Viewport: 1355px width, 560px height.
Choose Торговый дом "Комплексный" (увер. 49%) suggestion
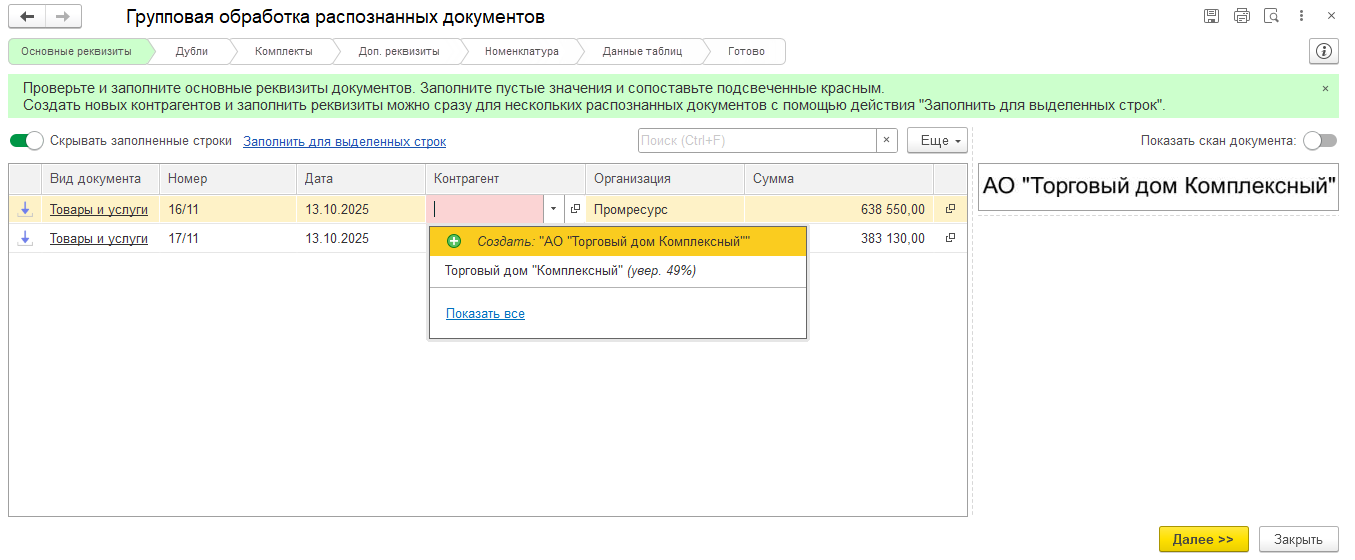click(570, 271)
